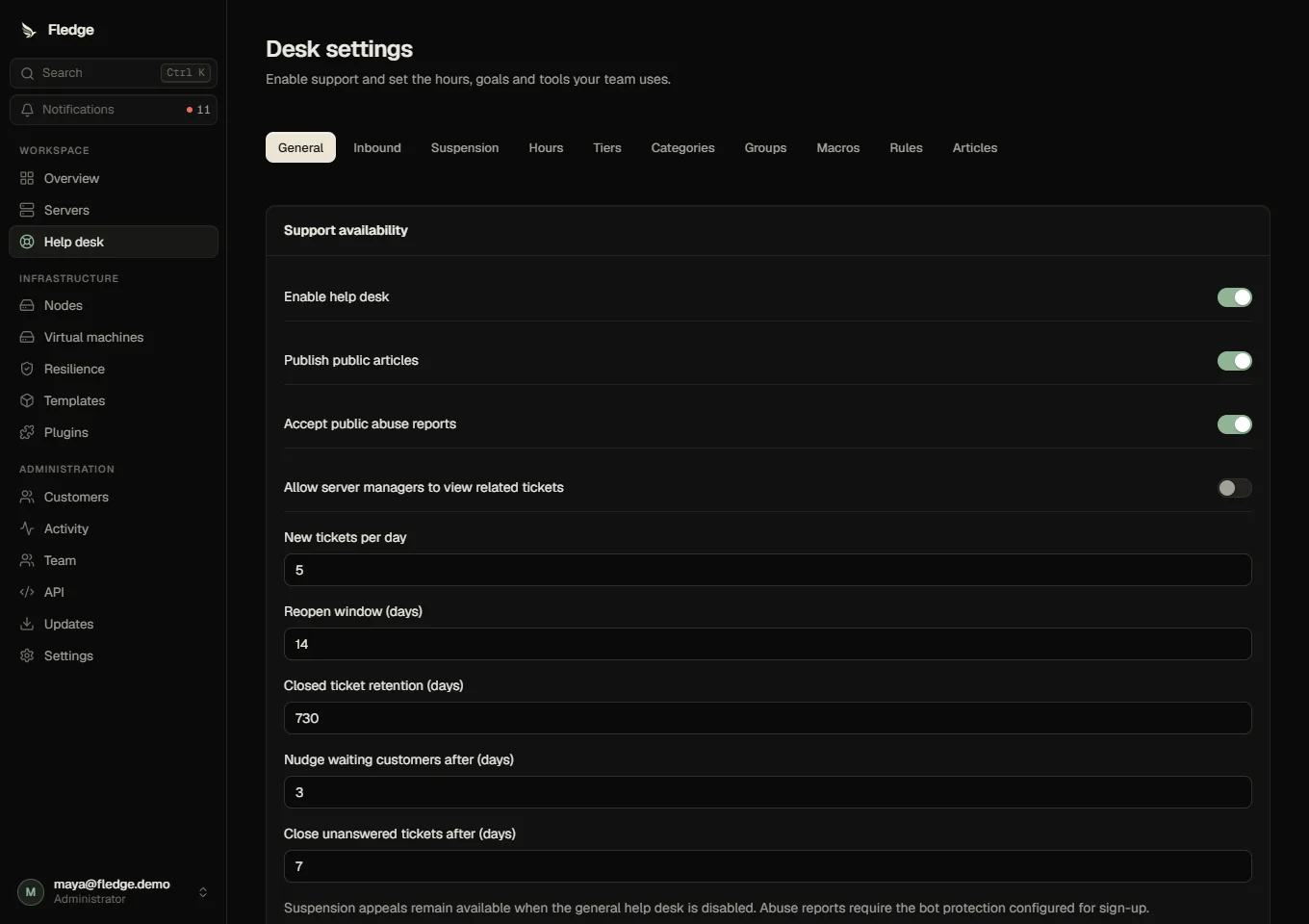Click the Fledge logo icon

[x=29, y=30]
